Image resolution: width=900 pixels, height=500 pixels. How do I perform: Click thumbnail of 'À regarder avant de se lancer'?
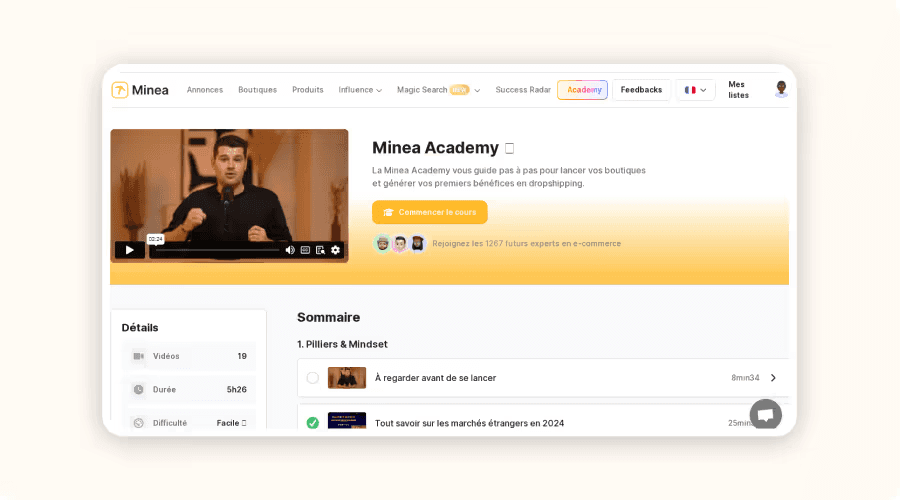pos(347,378)
